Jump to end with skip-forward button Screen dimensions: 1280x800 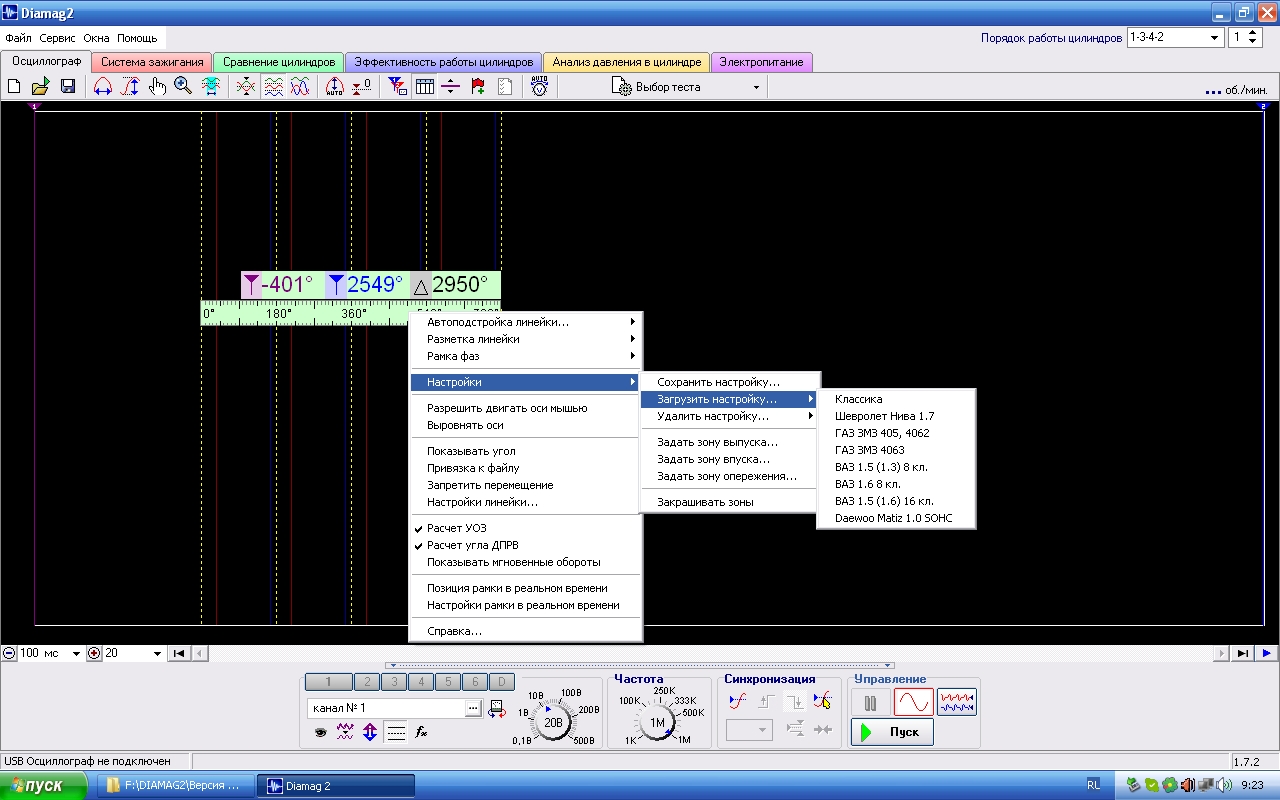tap(1242, 653)
